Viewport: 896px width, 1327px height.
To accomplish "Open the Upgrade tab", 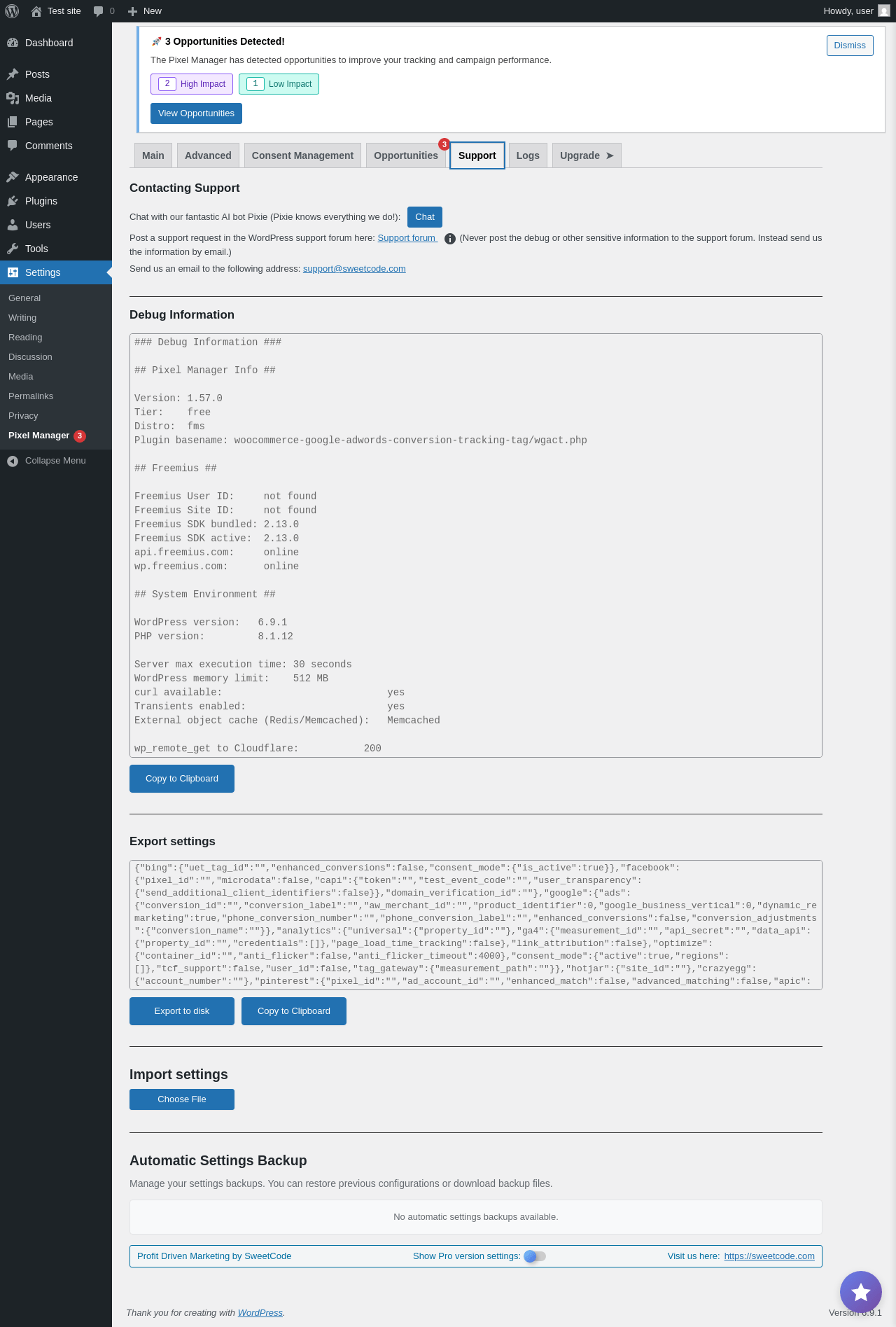I will [x=587, y=155].
